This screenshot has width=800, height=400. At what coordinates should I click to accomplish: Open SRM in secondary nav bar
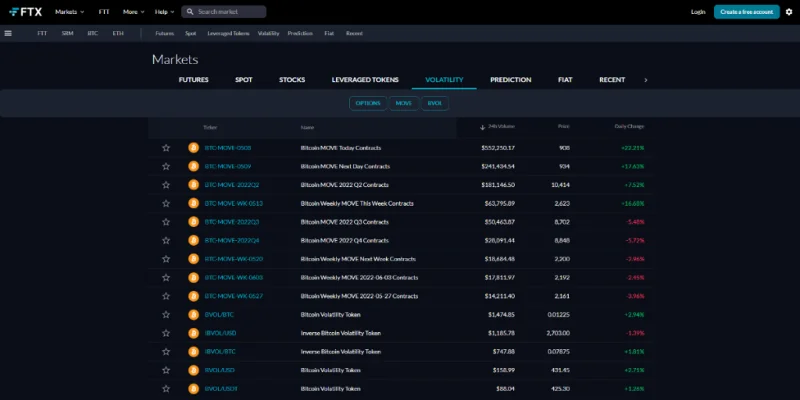(x=67, y=33)
